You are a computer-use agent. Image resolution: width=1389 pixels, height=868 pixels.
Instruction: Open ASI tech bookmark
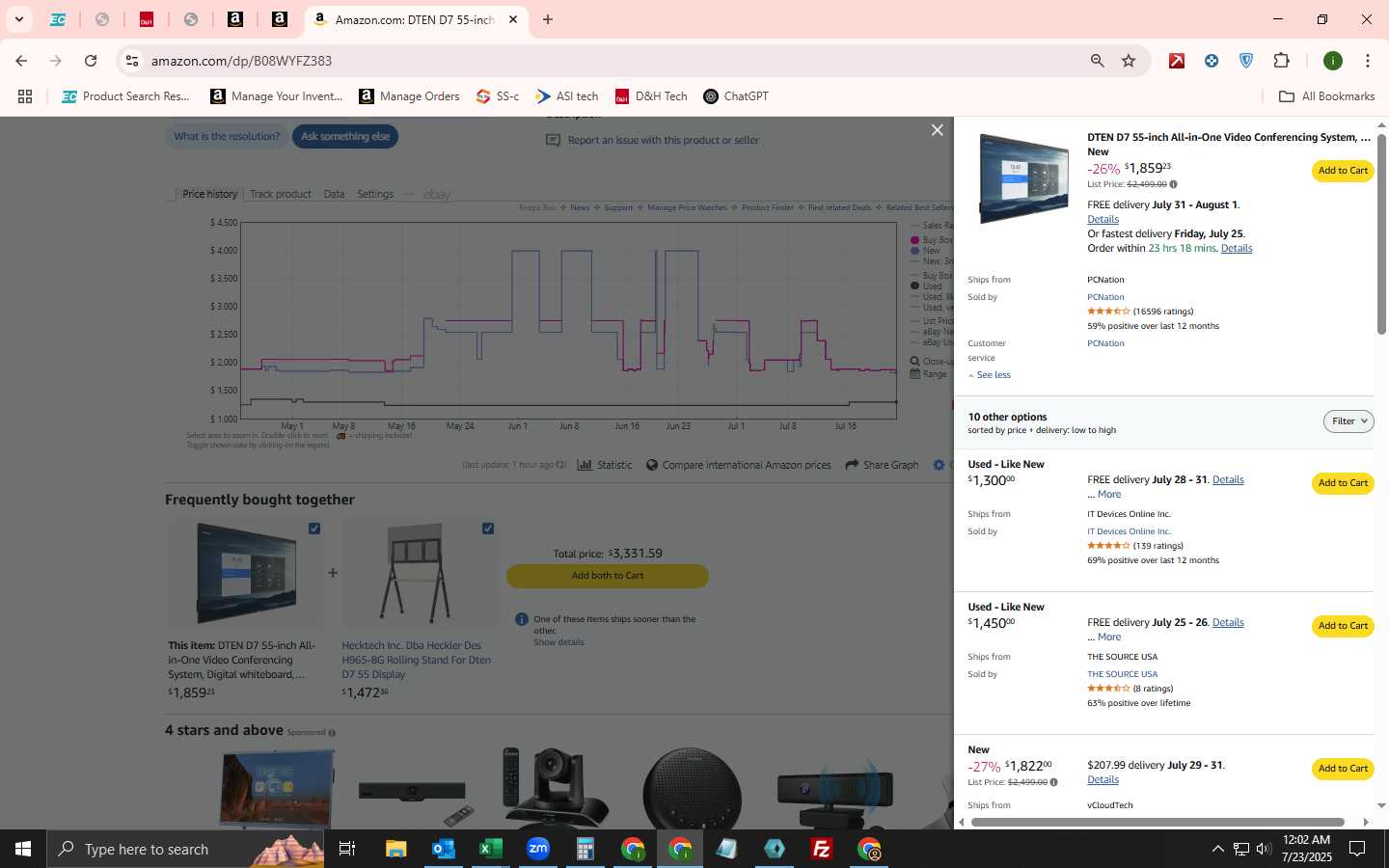pyautogui.click(x=567, y=96)
